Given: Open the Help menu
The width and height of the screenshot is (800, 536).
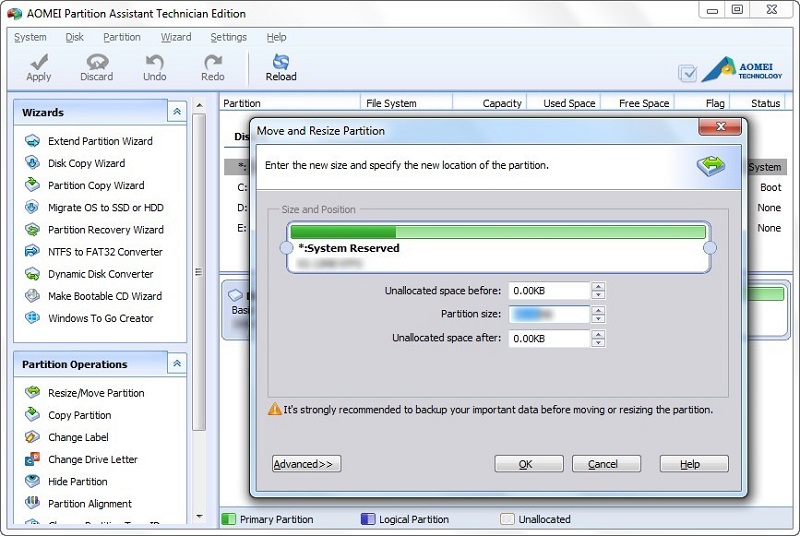Looking at the screenshot, I should (276, 37).
